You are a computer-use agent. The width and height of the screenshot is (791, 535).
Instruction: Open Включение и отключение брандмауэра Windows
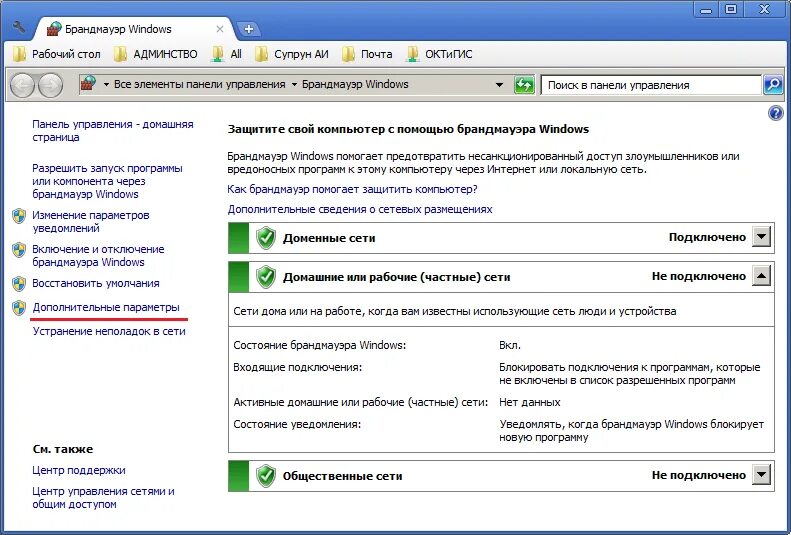[98, 256]
